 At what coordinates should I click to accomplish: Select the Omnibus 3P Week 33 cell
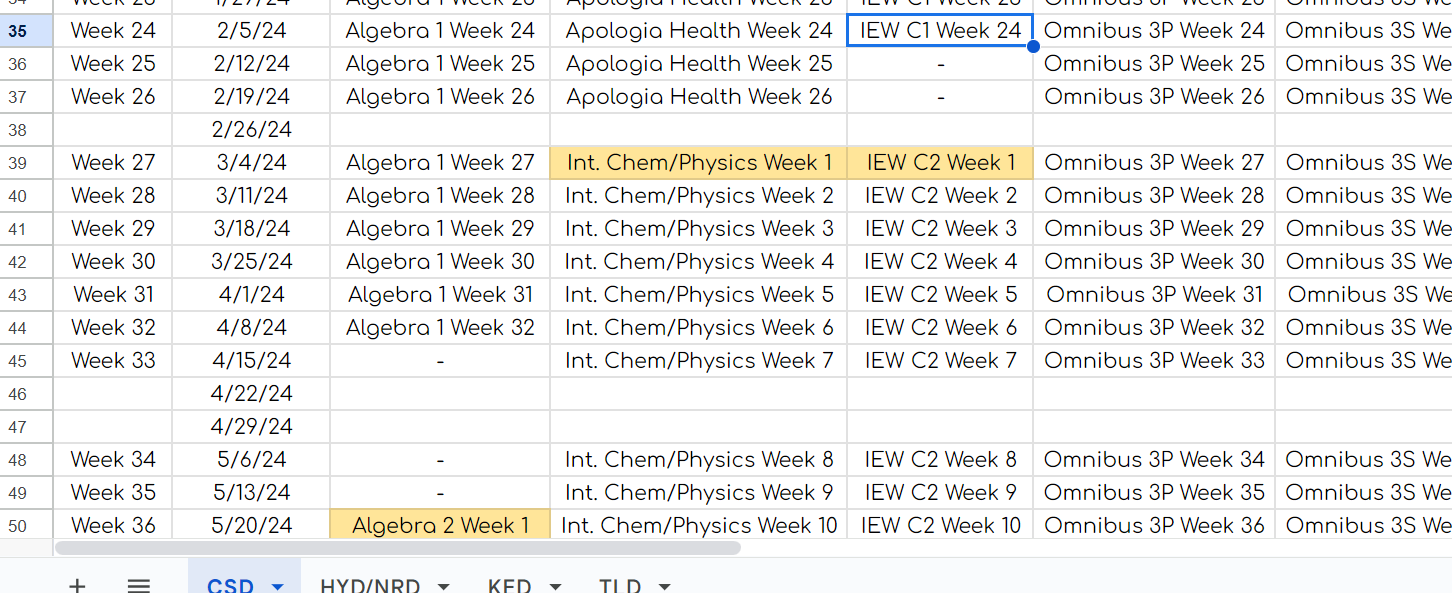coord(1154,361)
